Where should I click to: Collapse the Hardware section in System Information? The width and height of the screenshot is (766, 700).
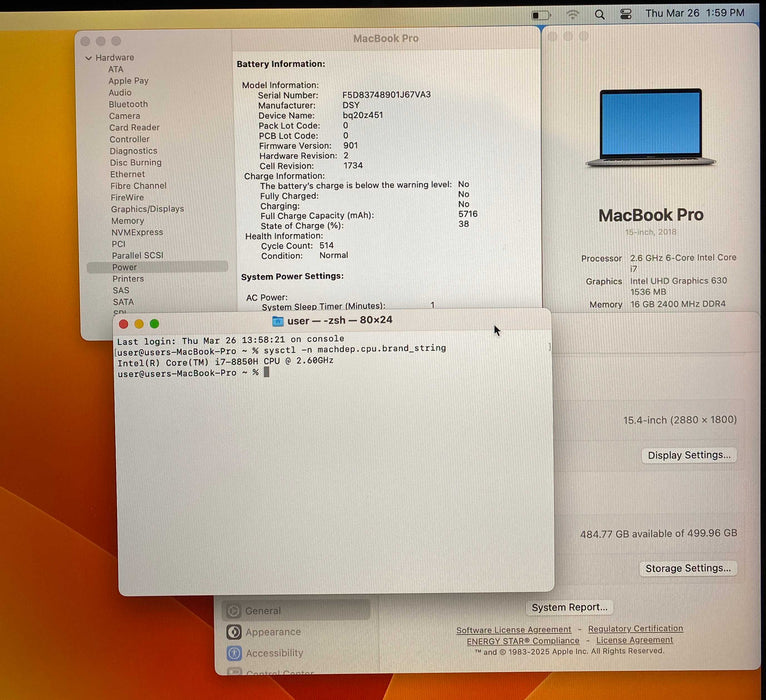coord(88,58)
